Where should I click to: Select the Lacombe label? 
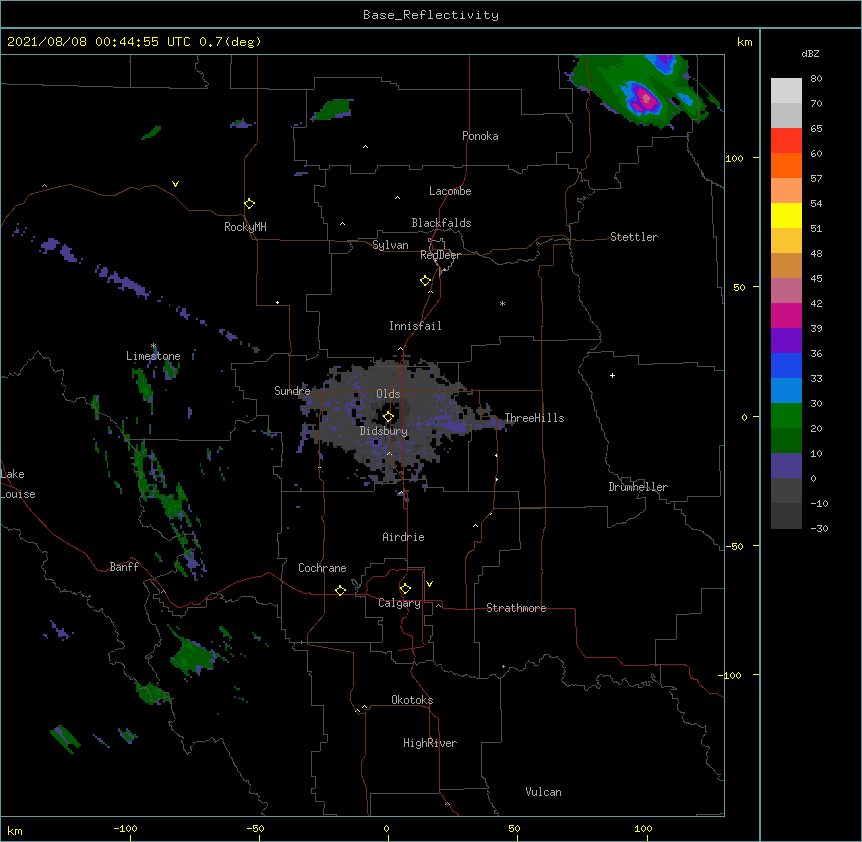(x=450, y=191)
